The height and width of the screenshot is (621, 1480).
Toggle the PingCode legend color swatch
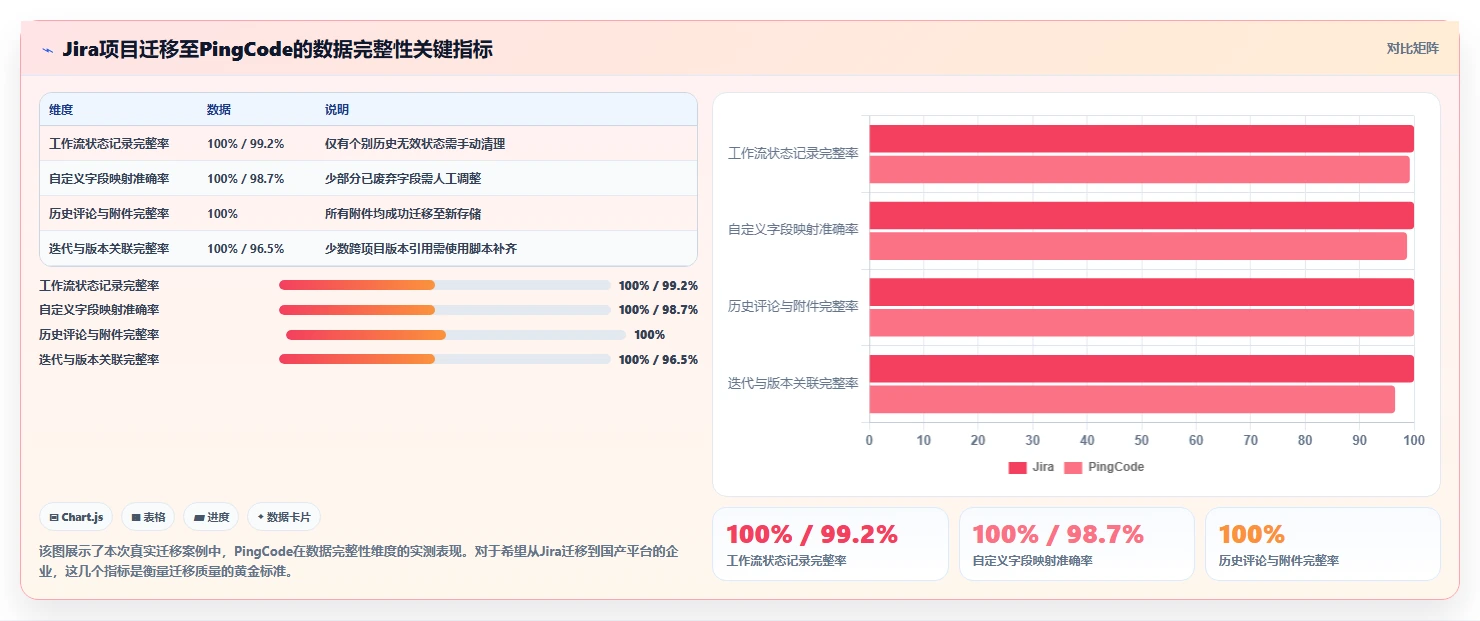(x=1073, y=467)
